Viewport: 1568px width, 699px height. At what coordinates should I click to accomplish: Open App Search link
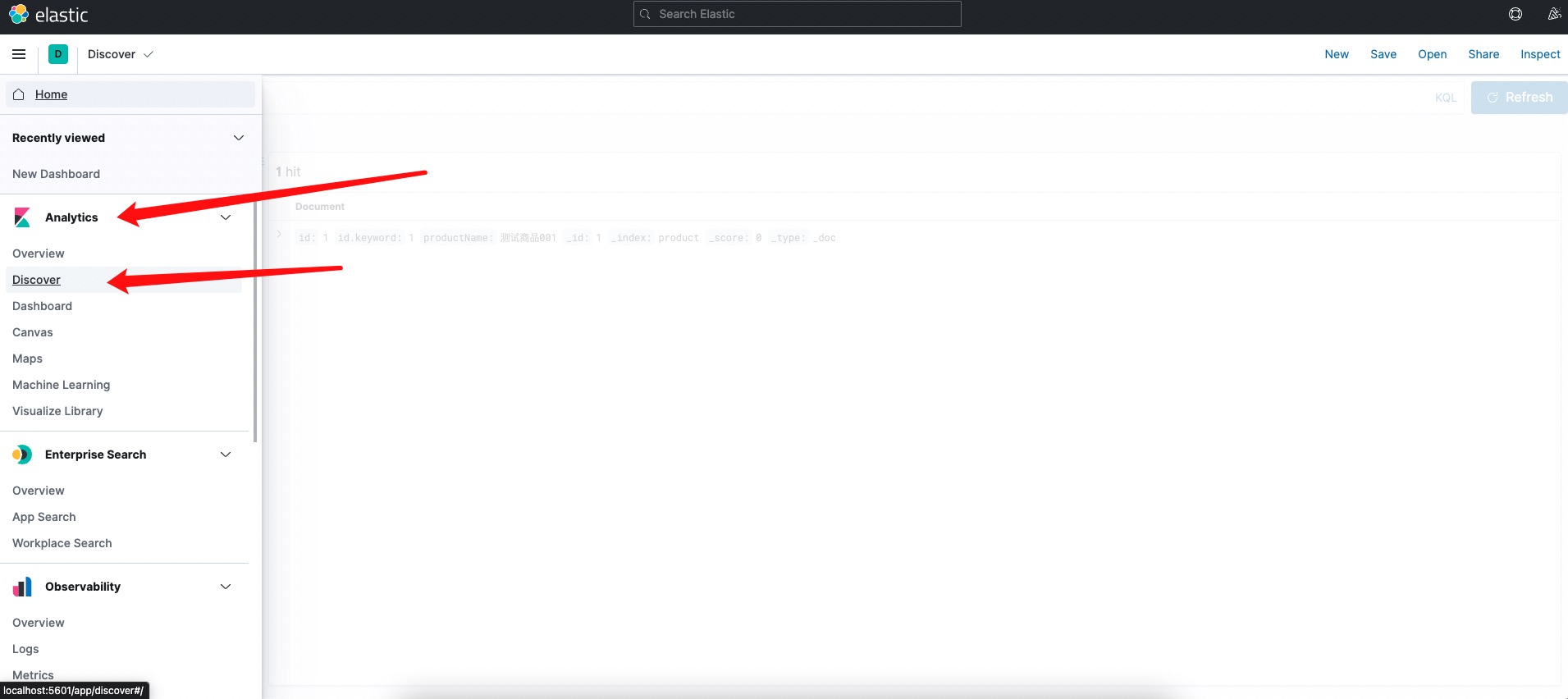(44, 517)
